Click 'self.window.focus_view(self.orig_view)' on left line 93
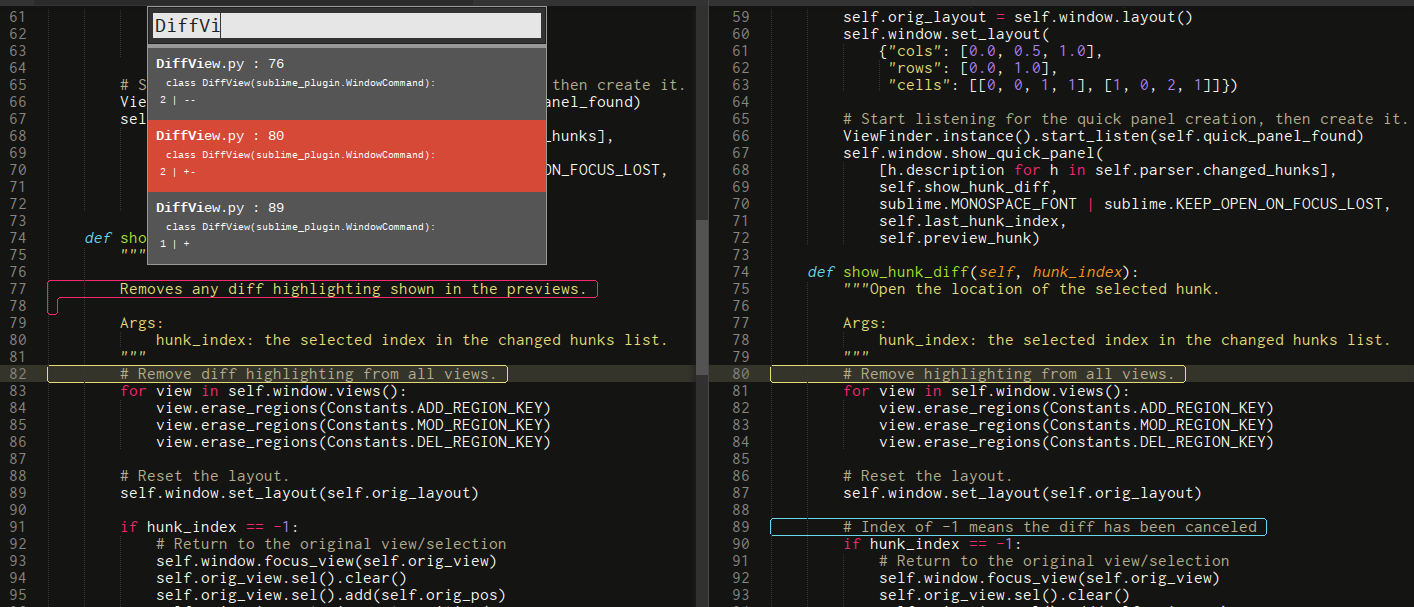Image resolution: width=1414 pixels, height=607 pixels. coord(327,561)
